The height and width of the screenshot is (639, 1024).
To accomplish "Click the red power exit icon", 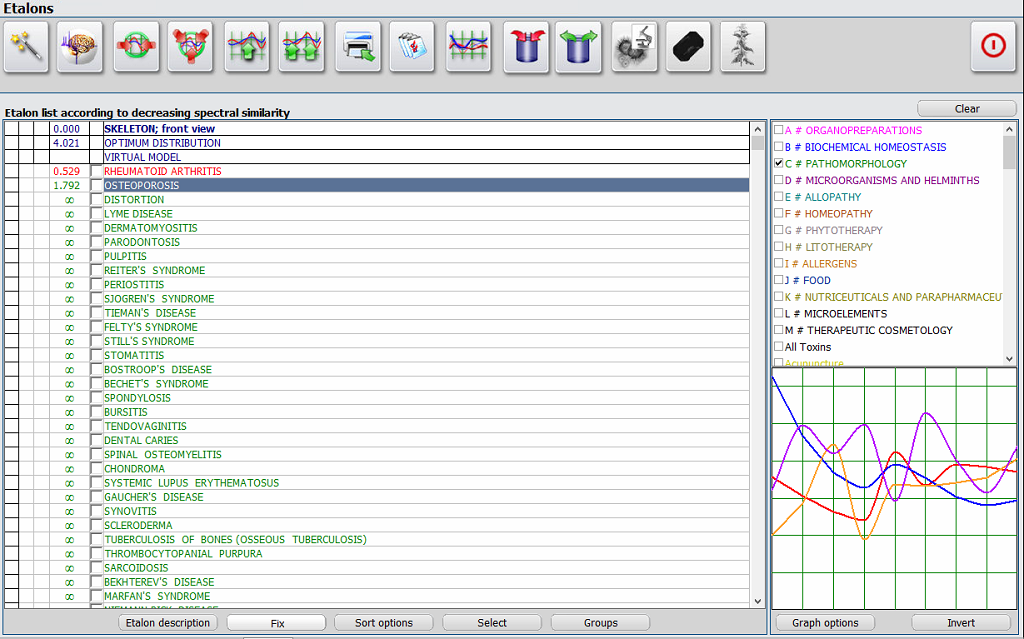I will (x=993, y=47).
